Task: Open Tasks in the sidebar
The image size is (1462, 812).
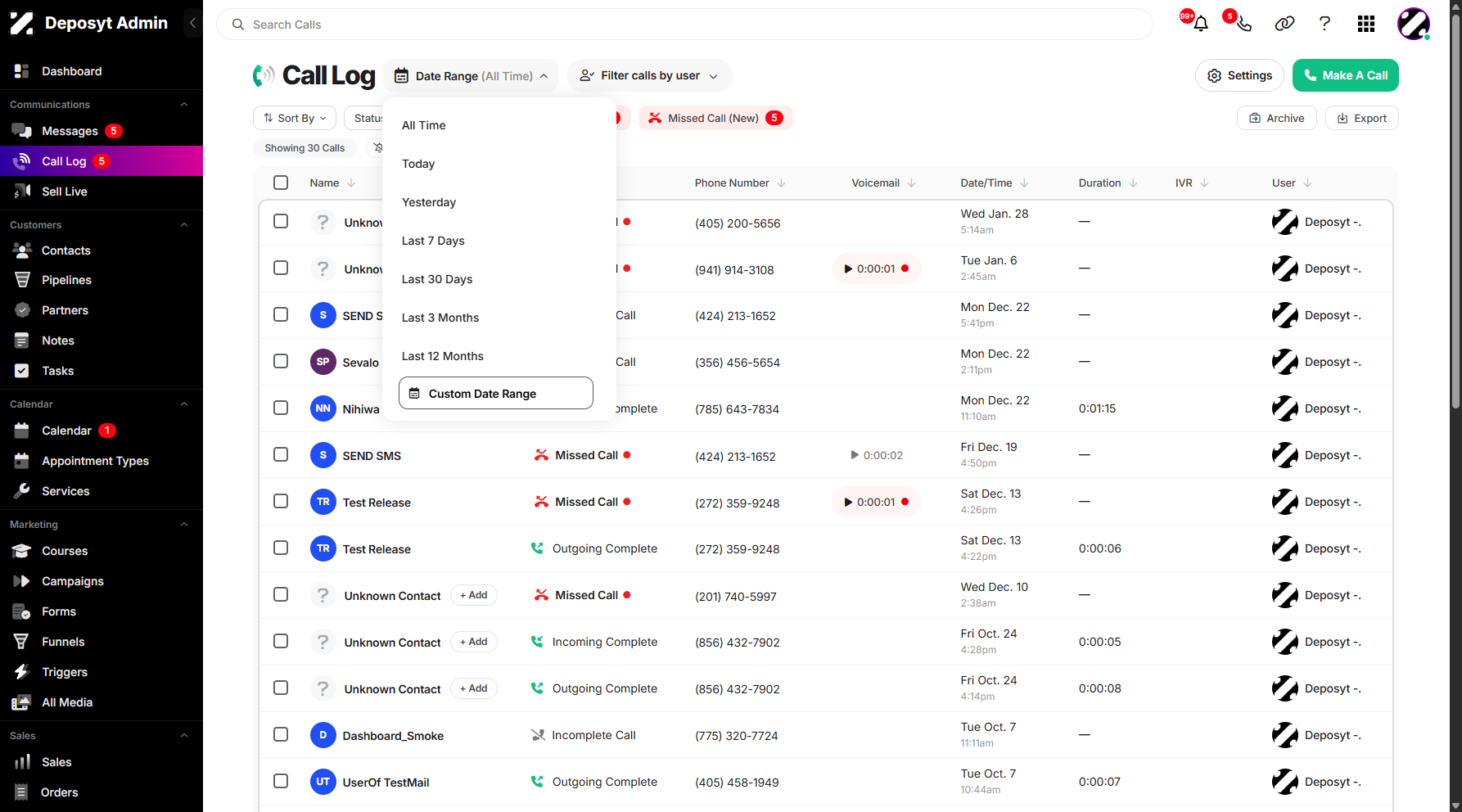Action: pos(57,371)
